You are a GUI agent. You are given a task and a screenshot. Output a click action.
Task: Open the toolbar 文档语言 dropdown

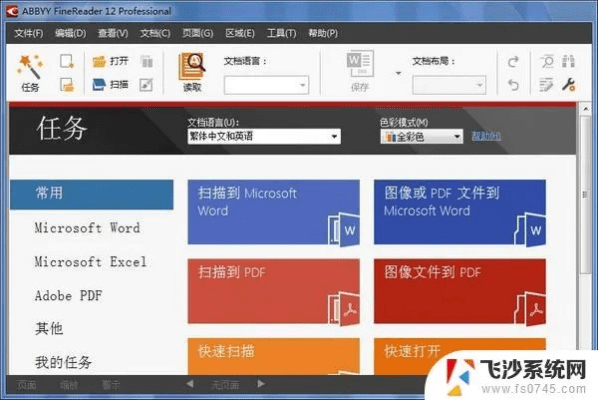(x=266, y=85)
